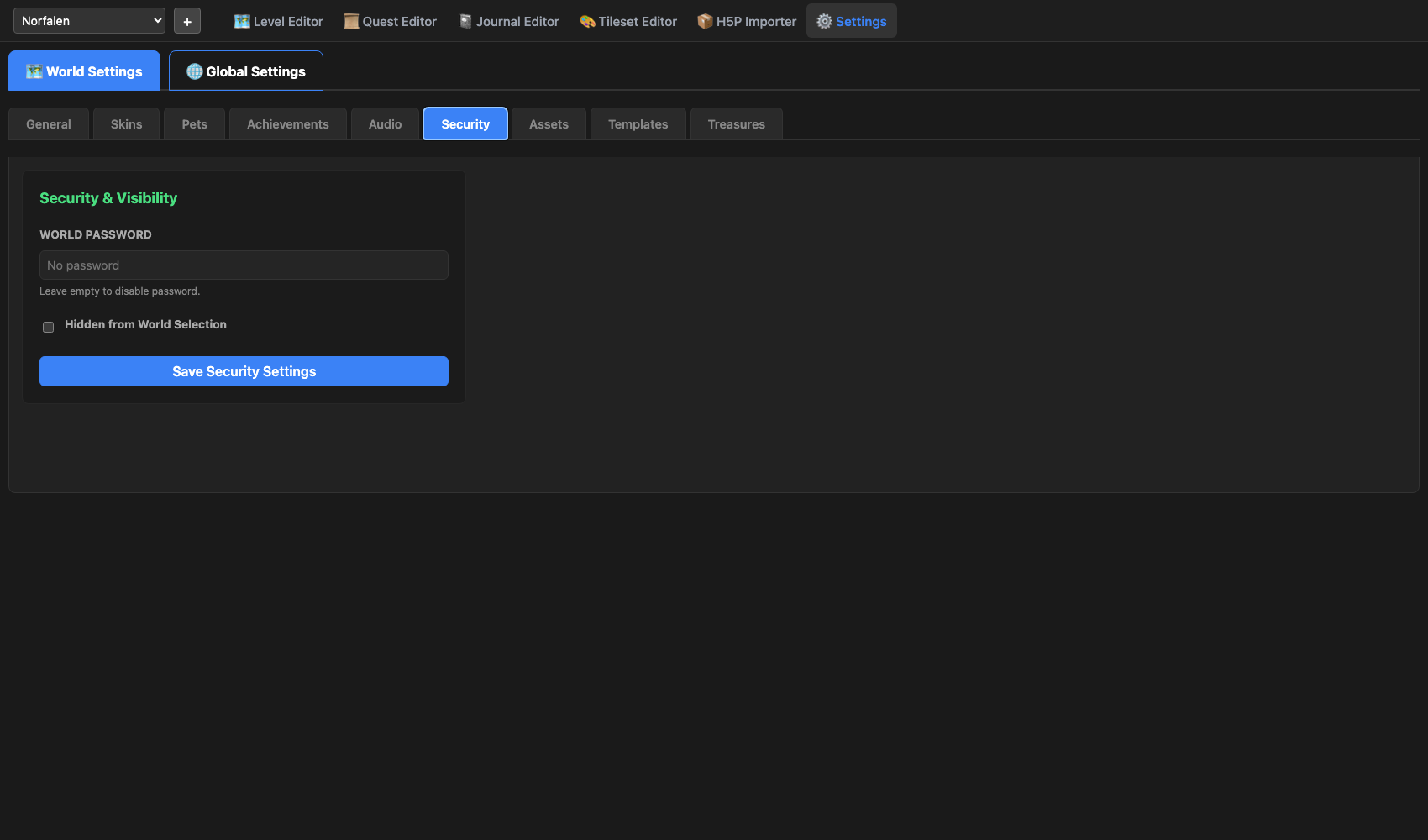Open the Pets tab

[194, 124]
